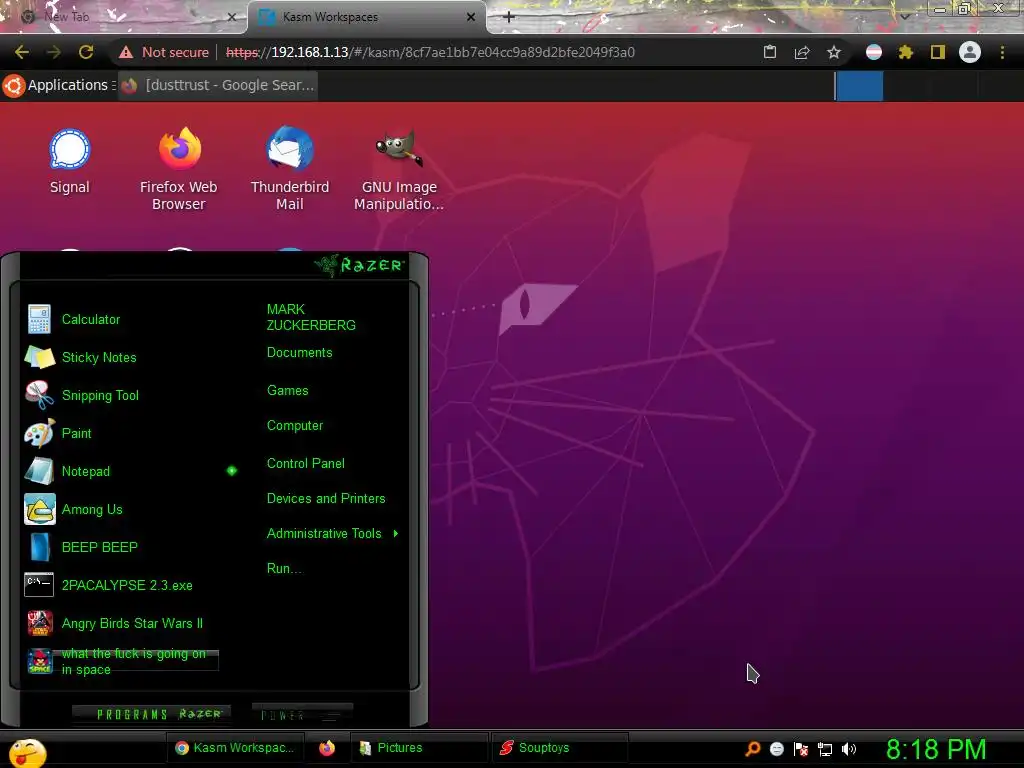Screen dimensions: 1024x768
Task: Click the Calculator icon in start menu
Action: coord(39,319)
